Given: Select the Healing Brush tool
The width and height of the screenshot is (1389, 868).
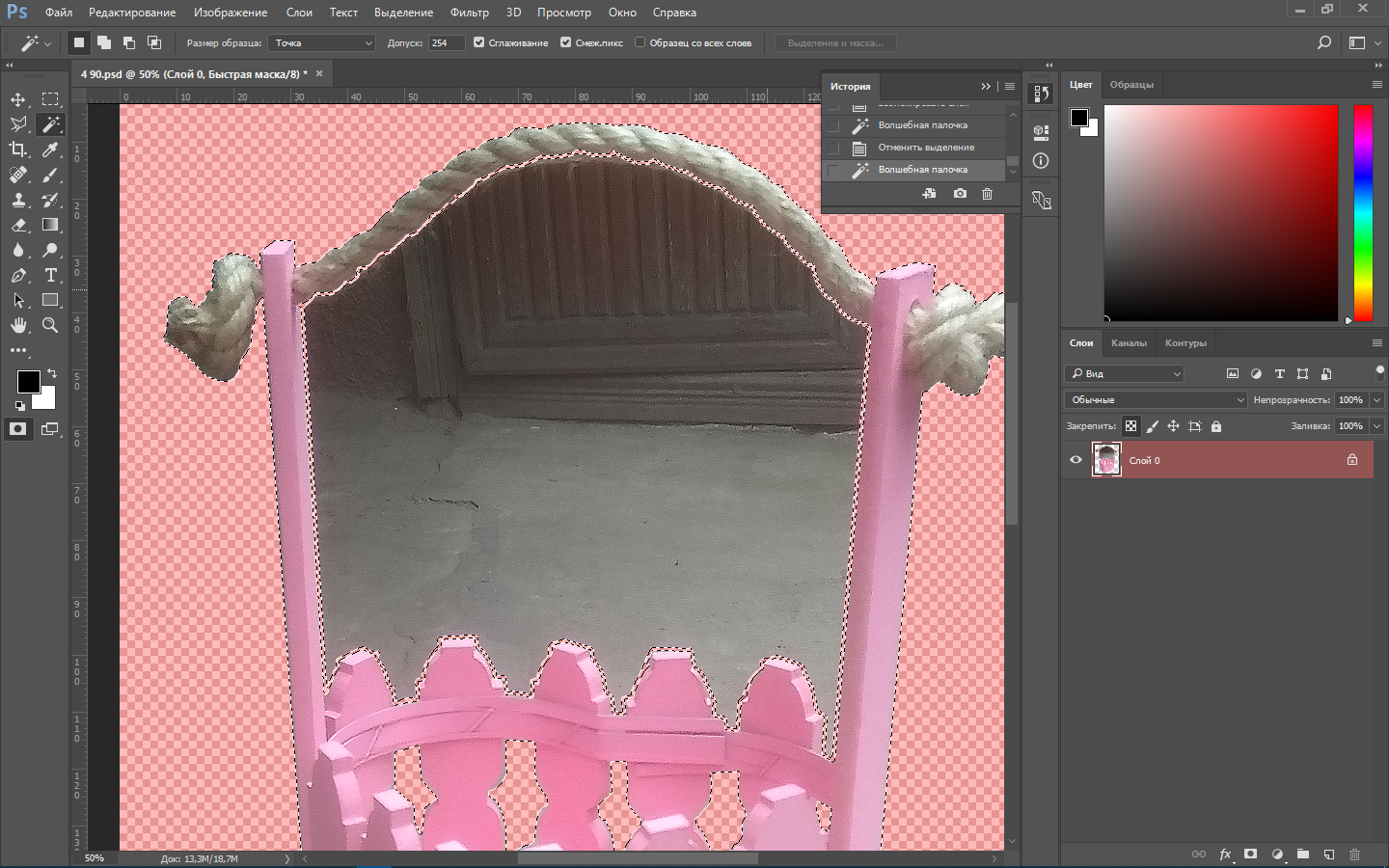Looking at the screenshot, I should (x=18, y=175).
